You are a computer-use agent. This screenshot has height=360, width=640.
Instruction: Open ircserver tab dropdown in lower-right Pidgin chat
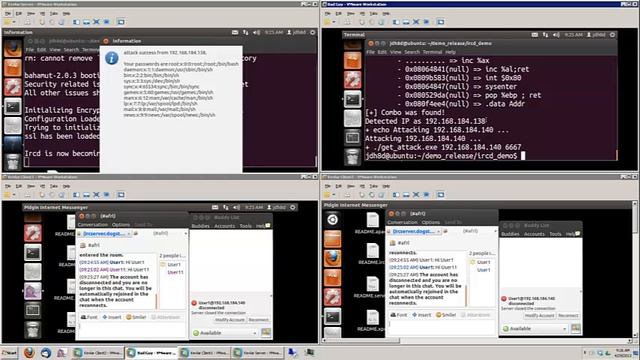click(438, 231)
